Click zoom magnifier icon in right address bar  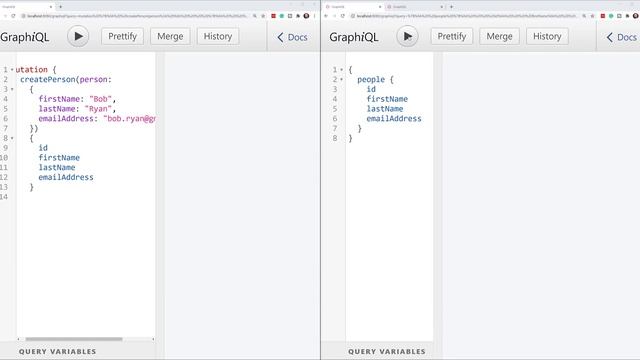pyautogui.click(x=584, y=16)
